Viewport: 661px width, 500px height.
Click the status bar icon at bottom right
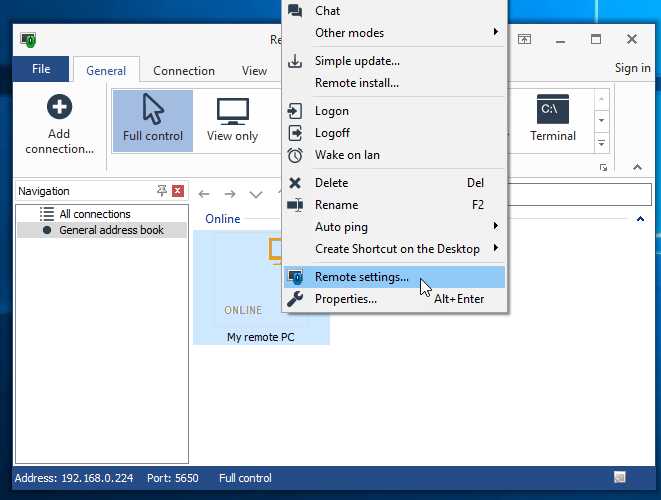click(x=621, y=478)
